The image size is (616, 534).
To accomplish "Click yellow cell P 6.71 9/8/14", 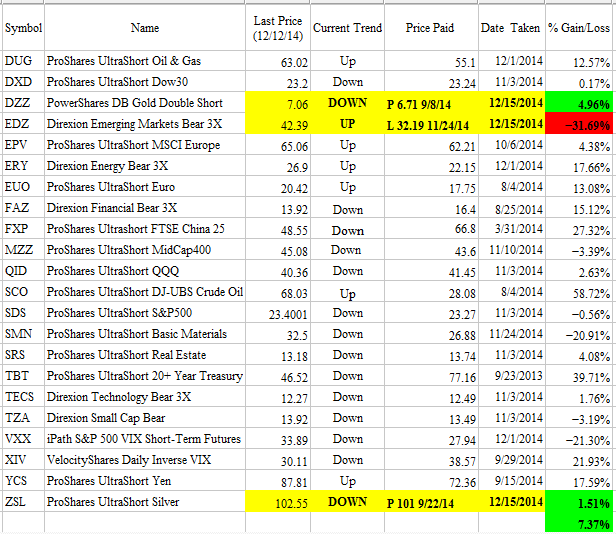I will 431,103.
